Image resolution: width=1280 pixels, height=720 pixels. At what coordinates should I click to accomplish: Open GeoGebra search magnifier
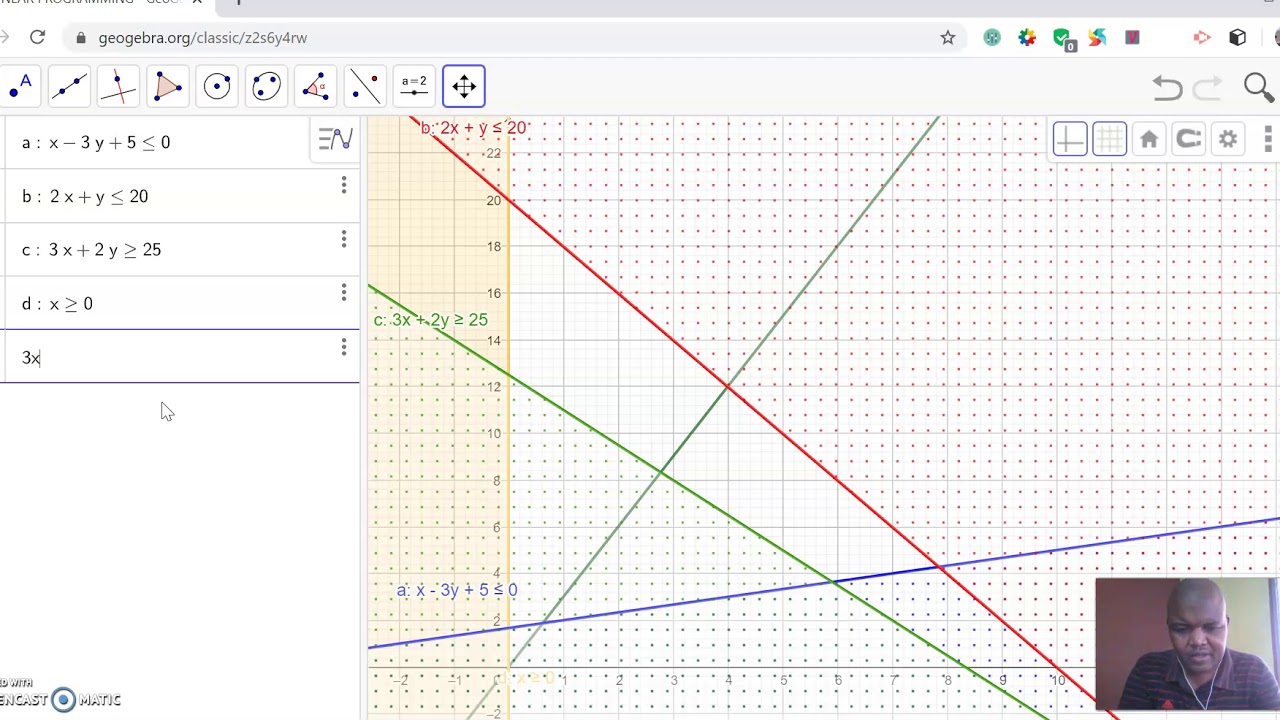click(x=1258, y=88)
